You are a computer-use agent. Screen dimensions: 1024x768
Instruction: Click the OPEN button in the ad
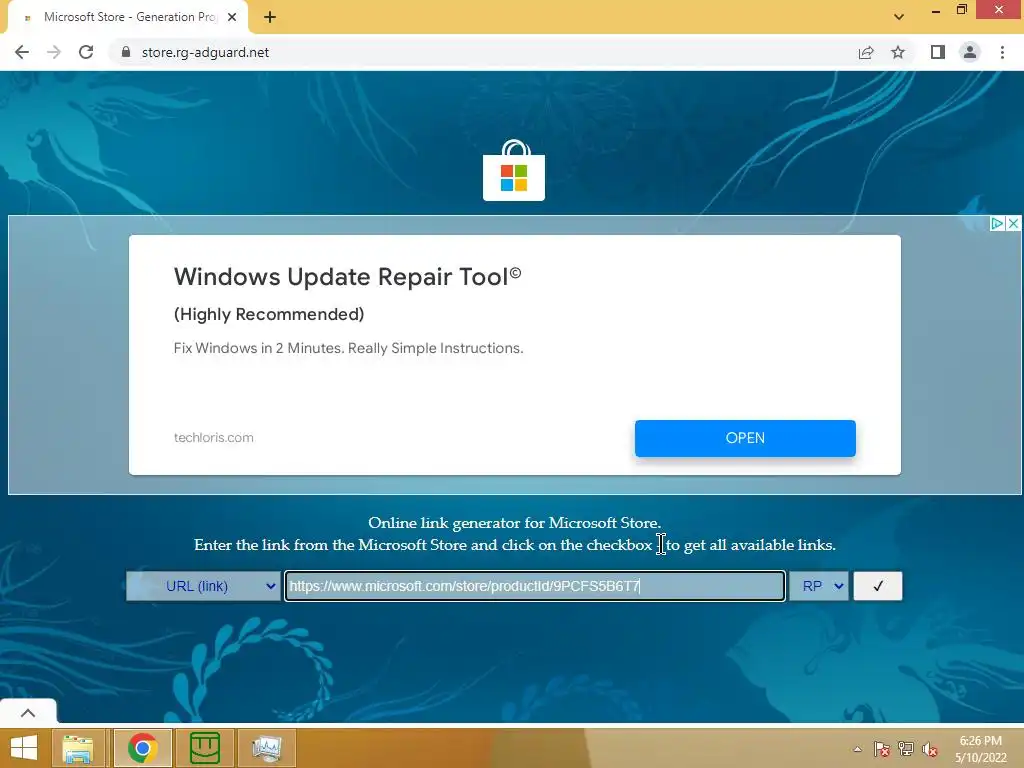pyautogui.click(x=745, y=438)
